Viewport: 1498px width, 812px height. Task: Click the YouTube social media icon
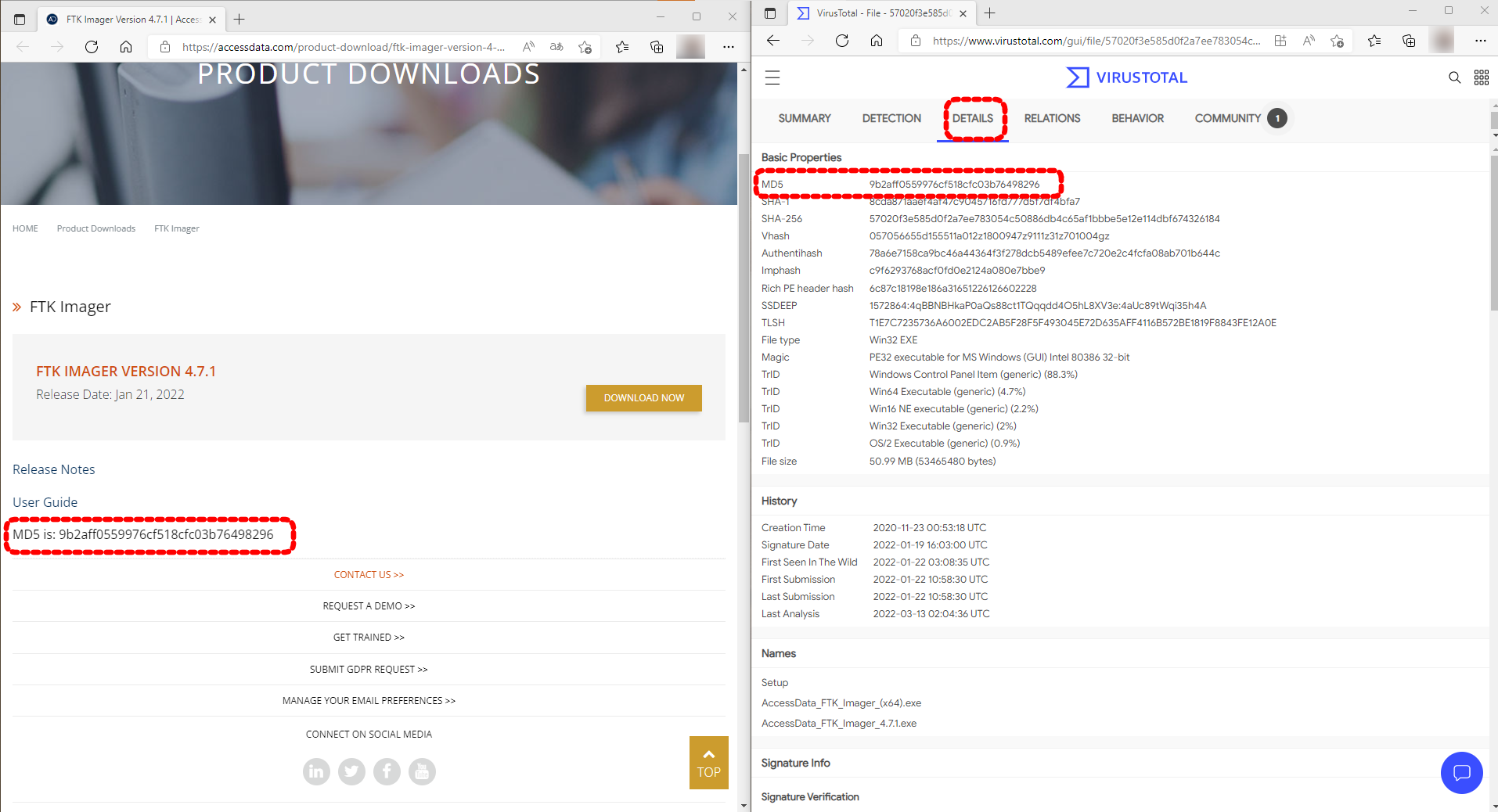click(422, 771)
